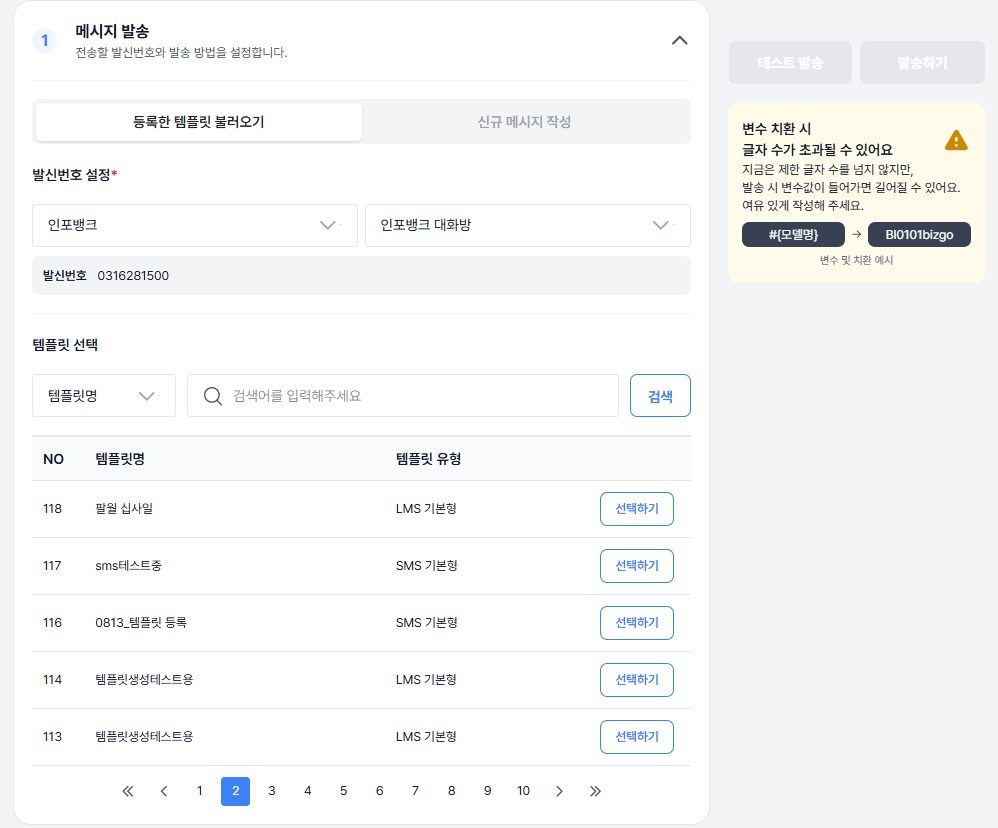Open the 템플릿명 search filter dropdown
The image size is (998, 828).
[103, 395]
